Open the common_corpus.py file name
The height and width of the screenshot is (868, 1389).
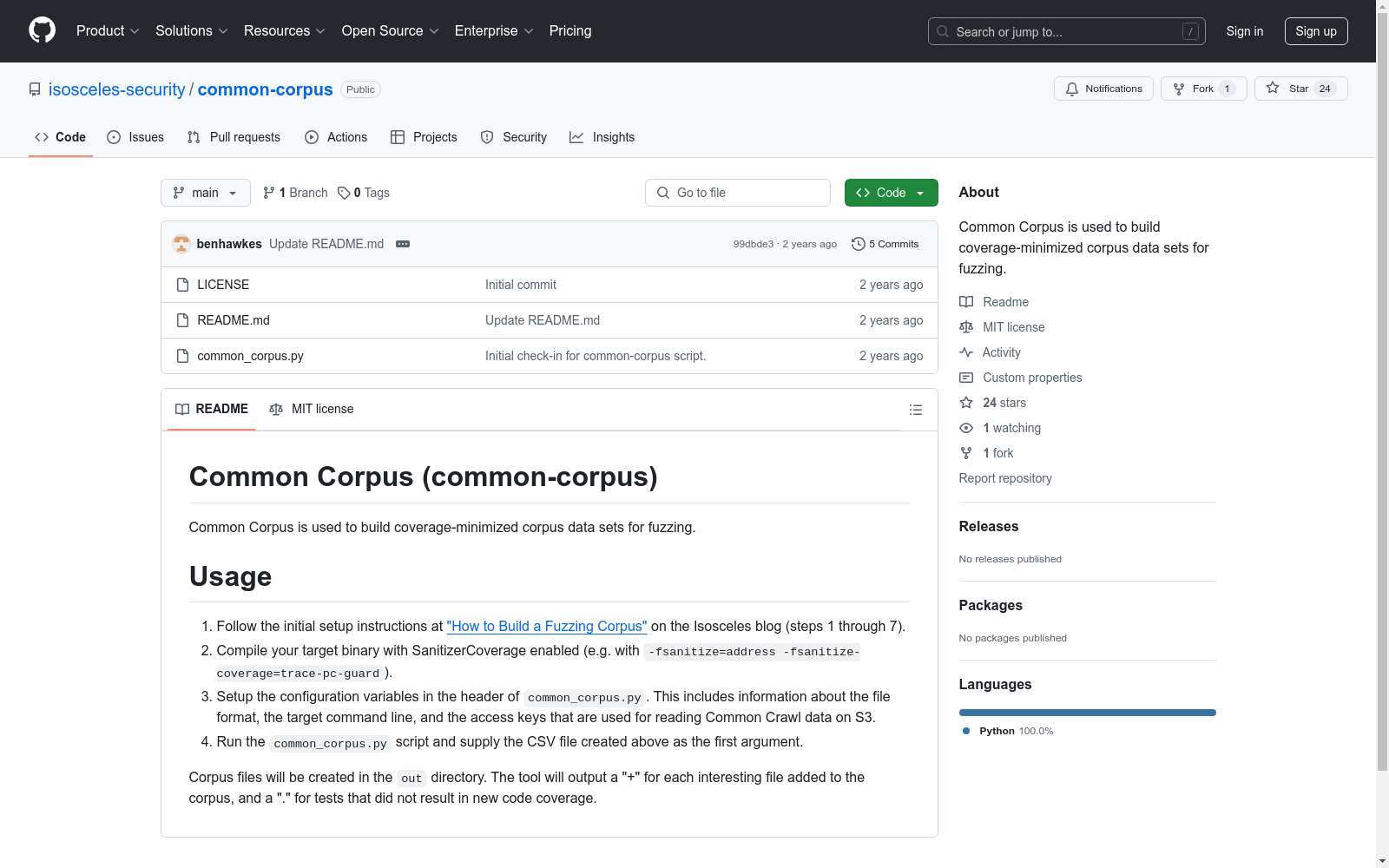(250, 356)
